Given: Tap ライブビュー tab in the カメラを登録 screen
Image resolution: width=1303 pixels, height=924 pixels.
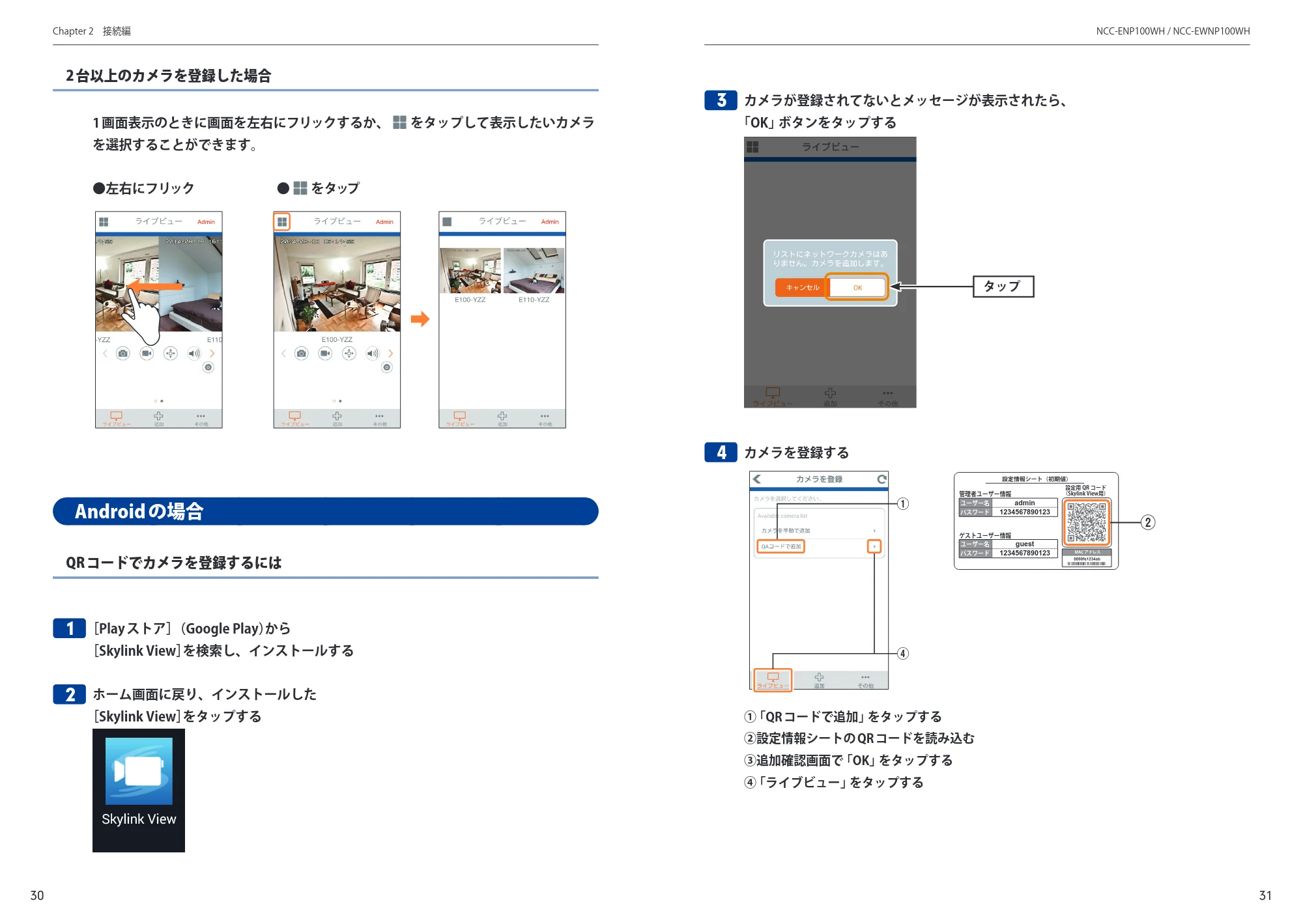Looking at the screenshot, I should 773,680.
